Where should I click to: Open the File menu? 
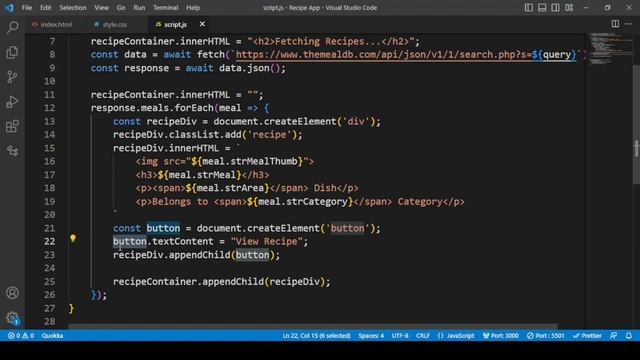point(27,7)
